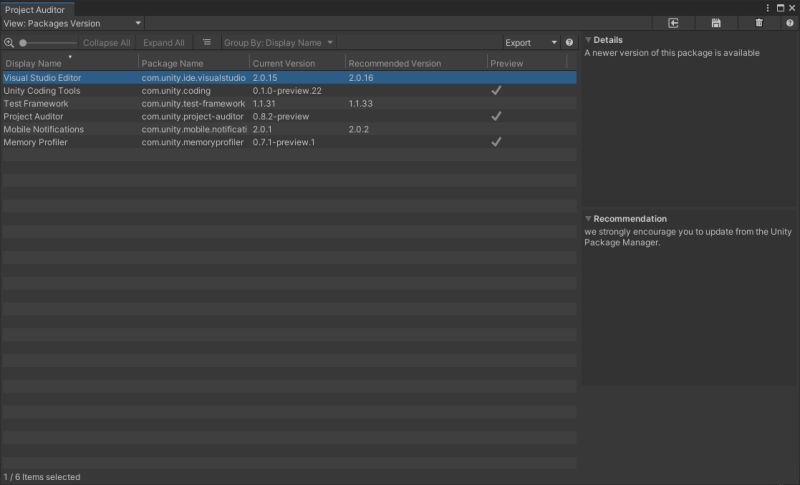Image resolution: width=800 pixels, height=485 pixels.
Task: Click the trash discard icon
Action: 759,23
